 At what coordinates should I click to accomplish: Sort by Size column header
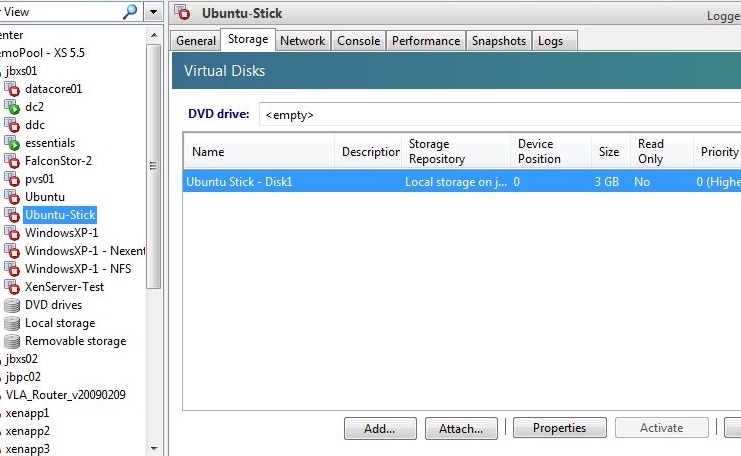(609, 152)
